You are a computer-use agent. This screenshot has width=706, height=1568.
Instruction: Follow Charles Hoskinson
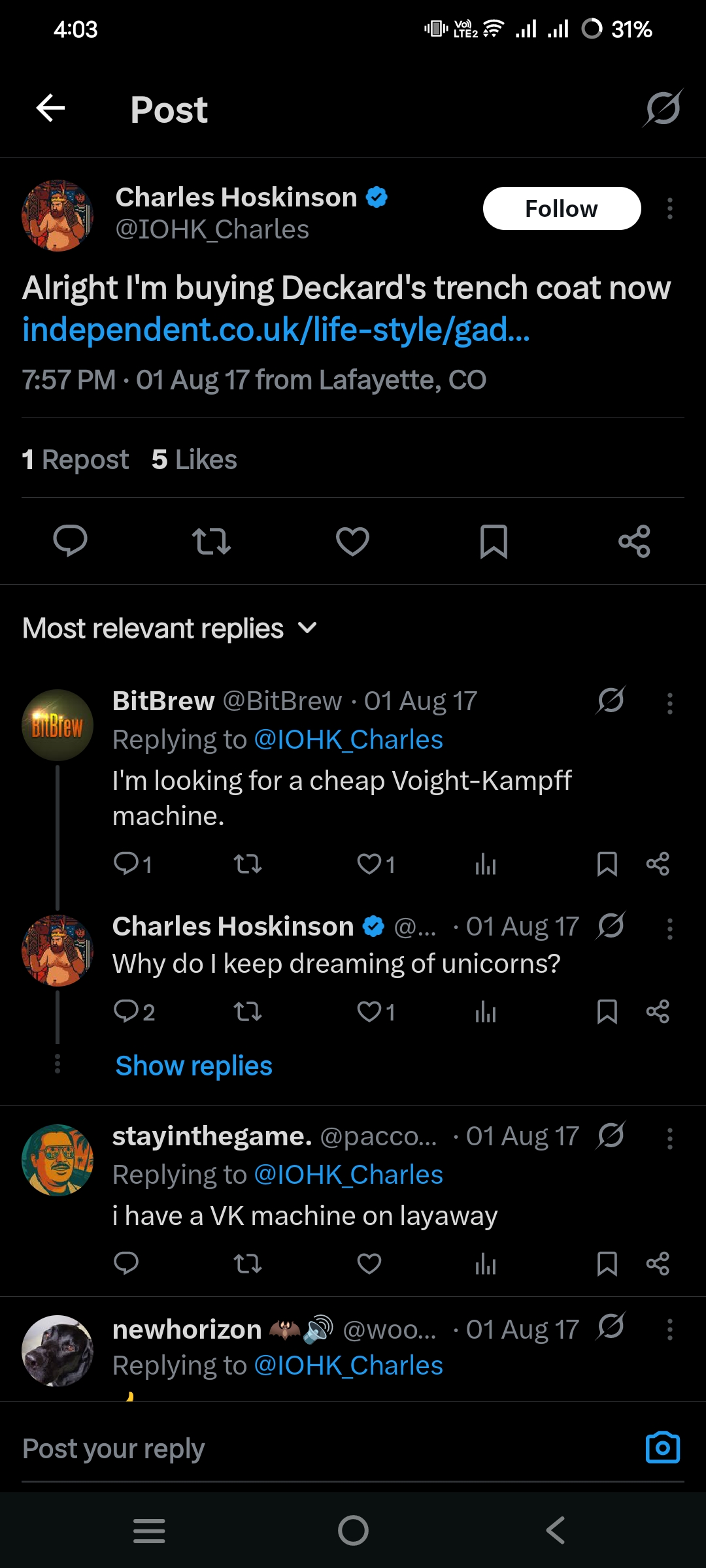pos(562,209)
